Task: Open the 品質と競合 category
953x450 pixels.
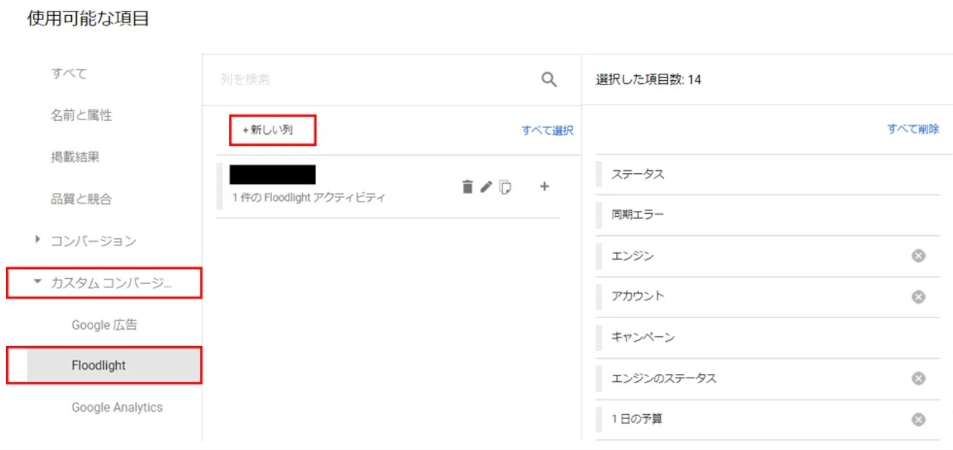Action: coord(81,199)
